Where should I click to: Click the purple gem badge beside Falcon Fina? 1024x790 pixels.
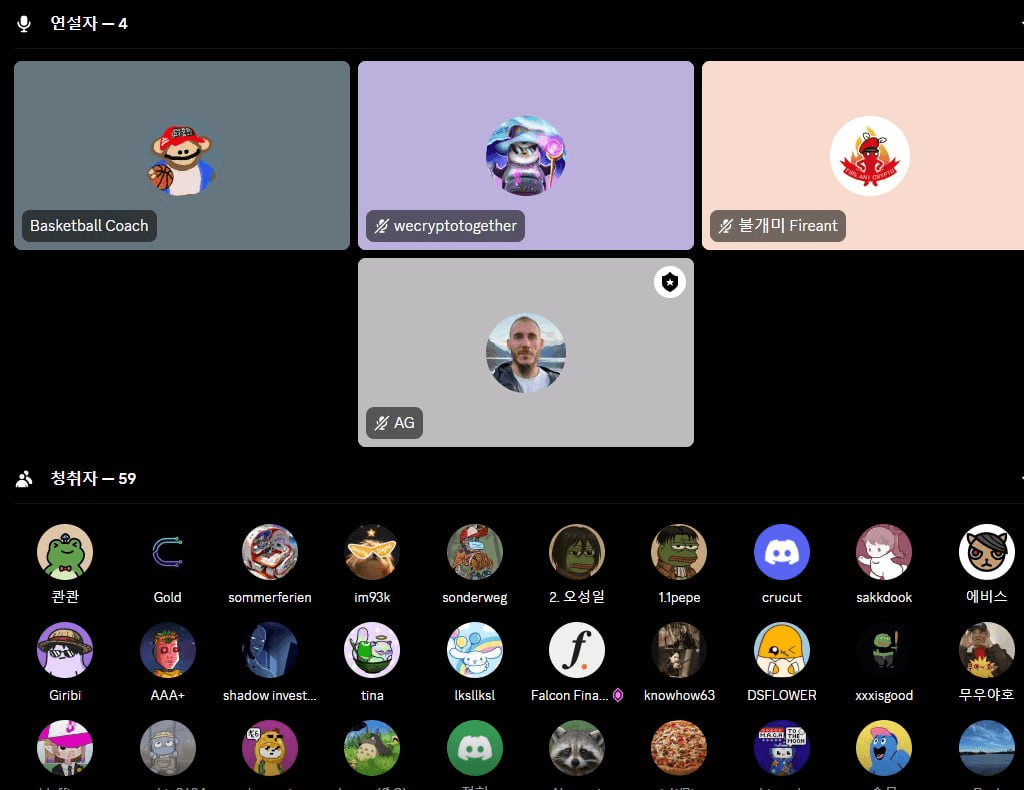point(618,695)
